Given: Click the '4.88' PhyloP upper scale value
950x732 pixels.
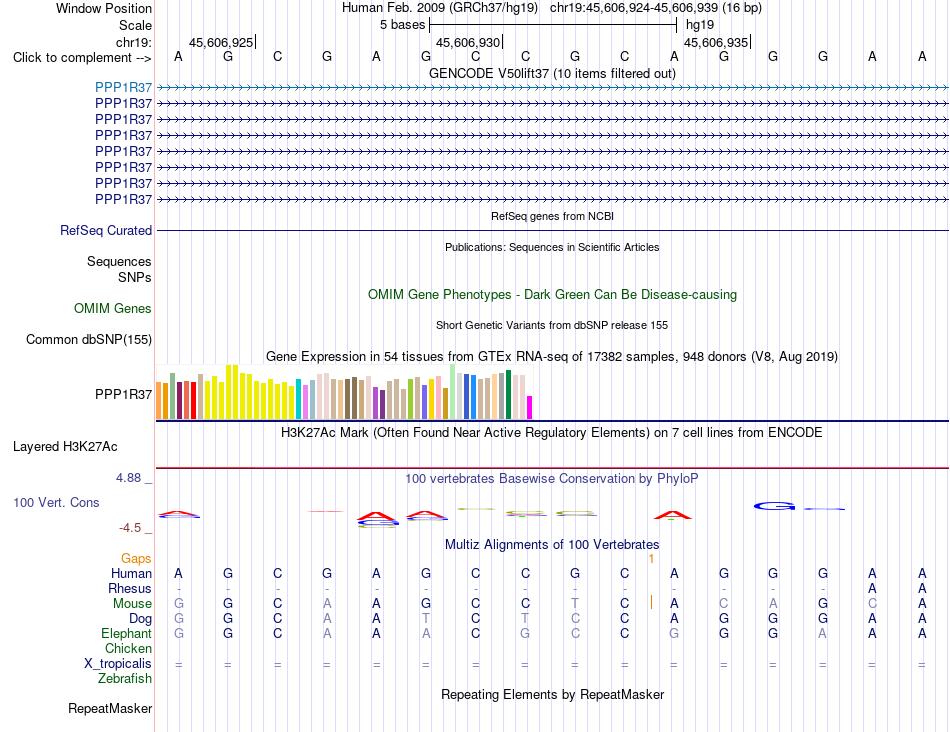Looking at the screenshot, I should tap(129, 478).
